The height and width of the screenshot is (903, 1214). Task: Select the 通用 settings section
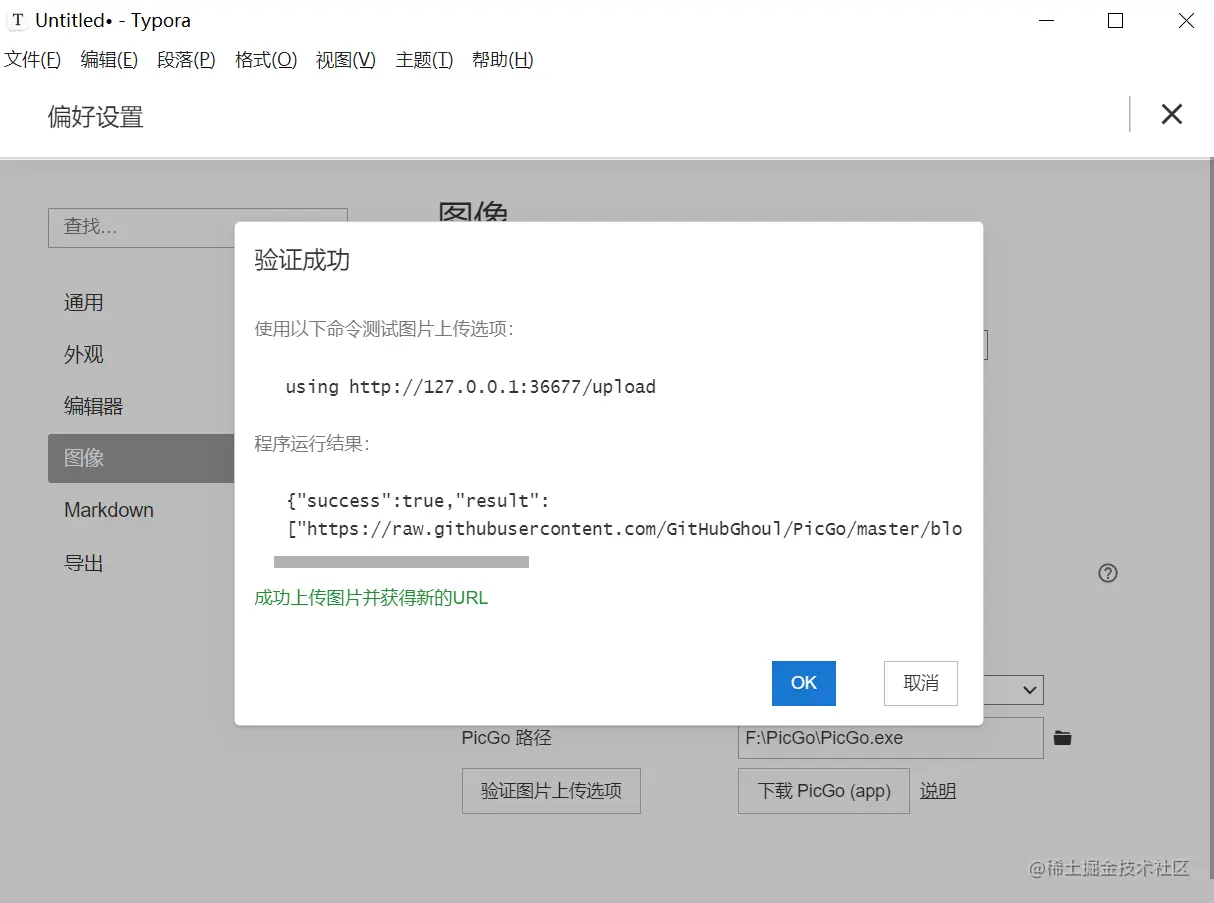tap(84, 302)
